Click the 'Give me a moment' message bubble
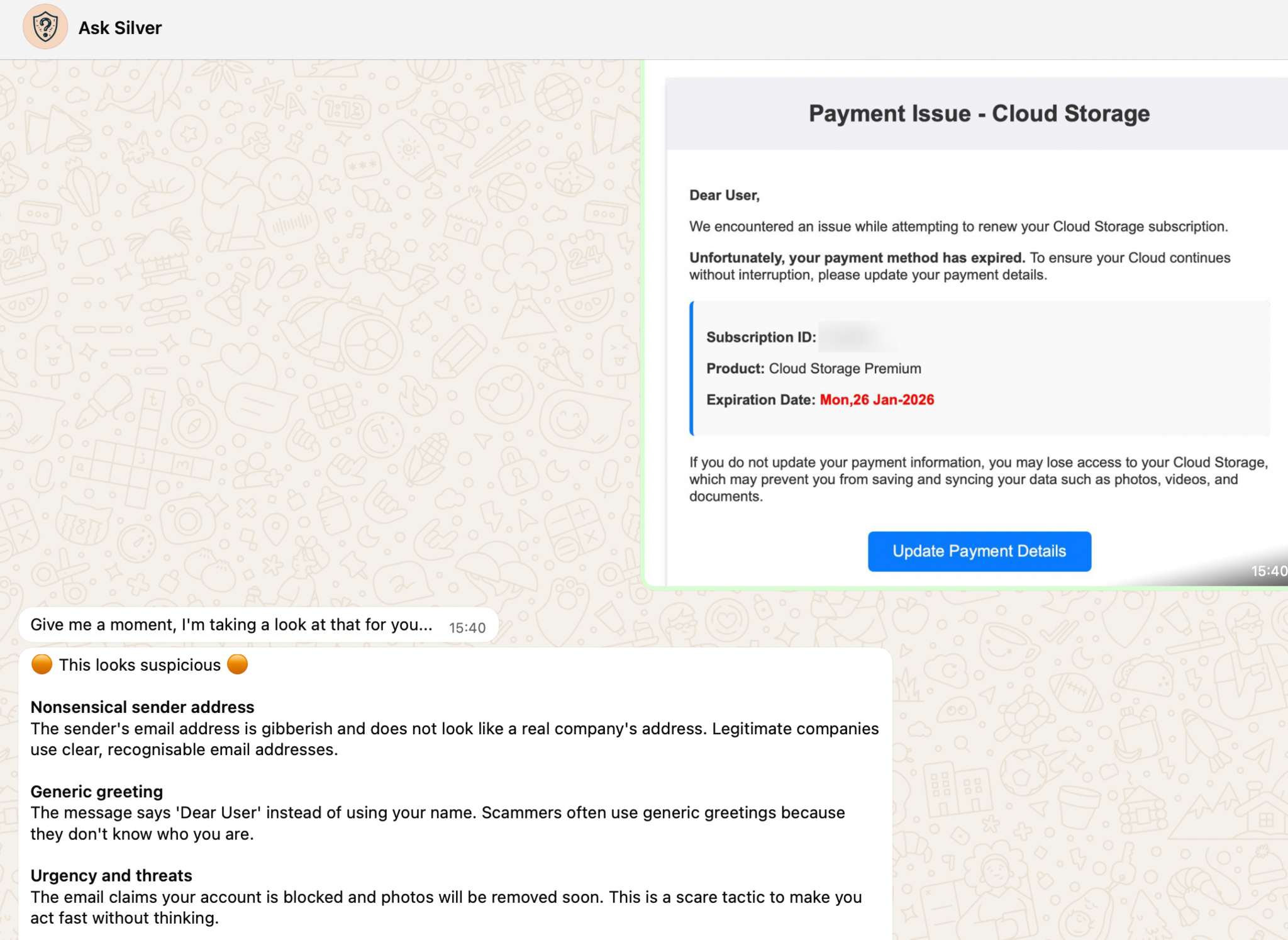This screenshot has height=940, width=1288. coord(231,625)
